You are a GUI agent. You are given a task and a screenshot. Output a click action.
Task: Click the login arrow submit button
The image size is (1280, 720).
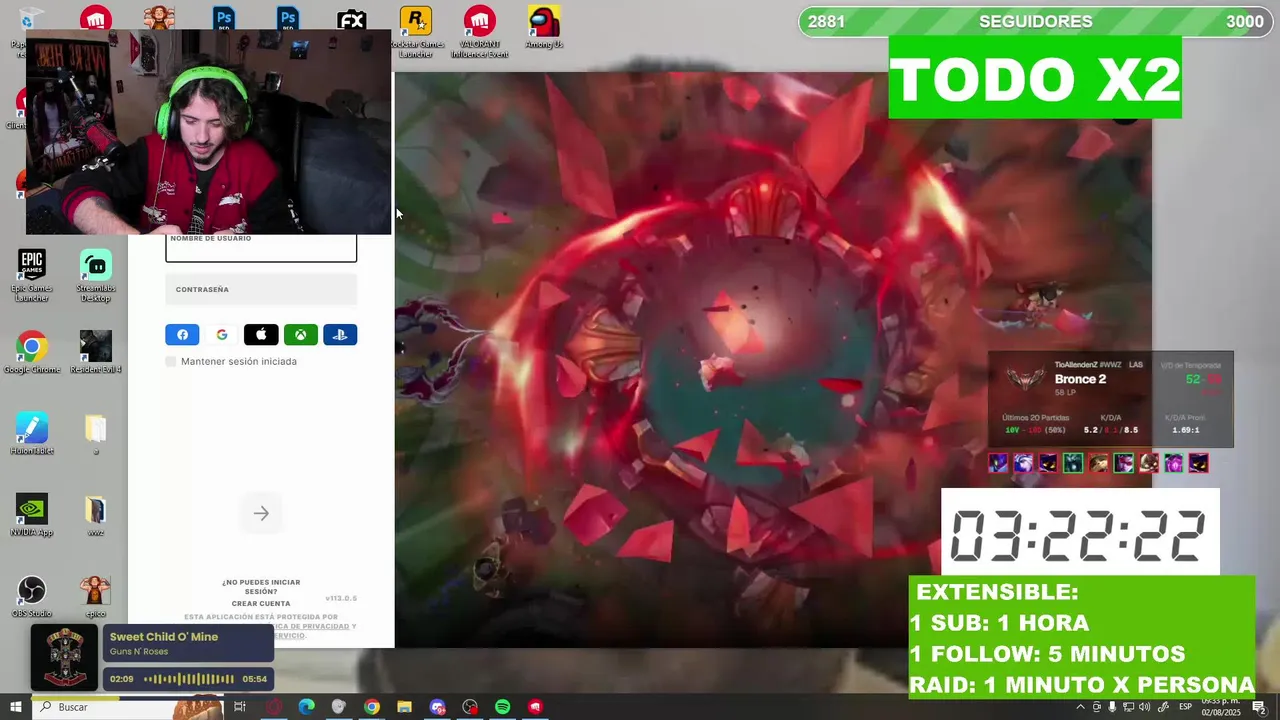coord(261,514)
